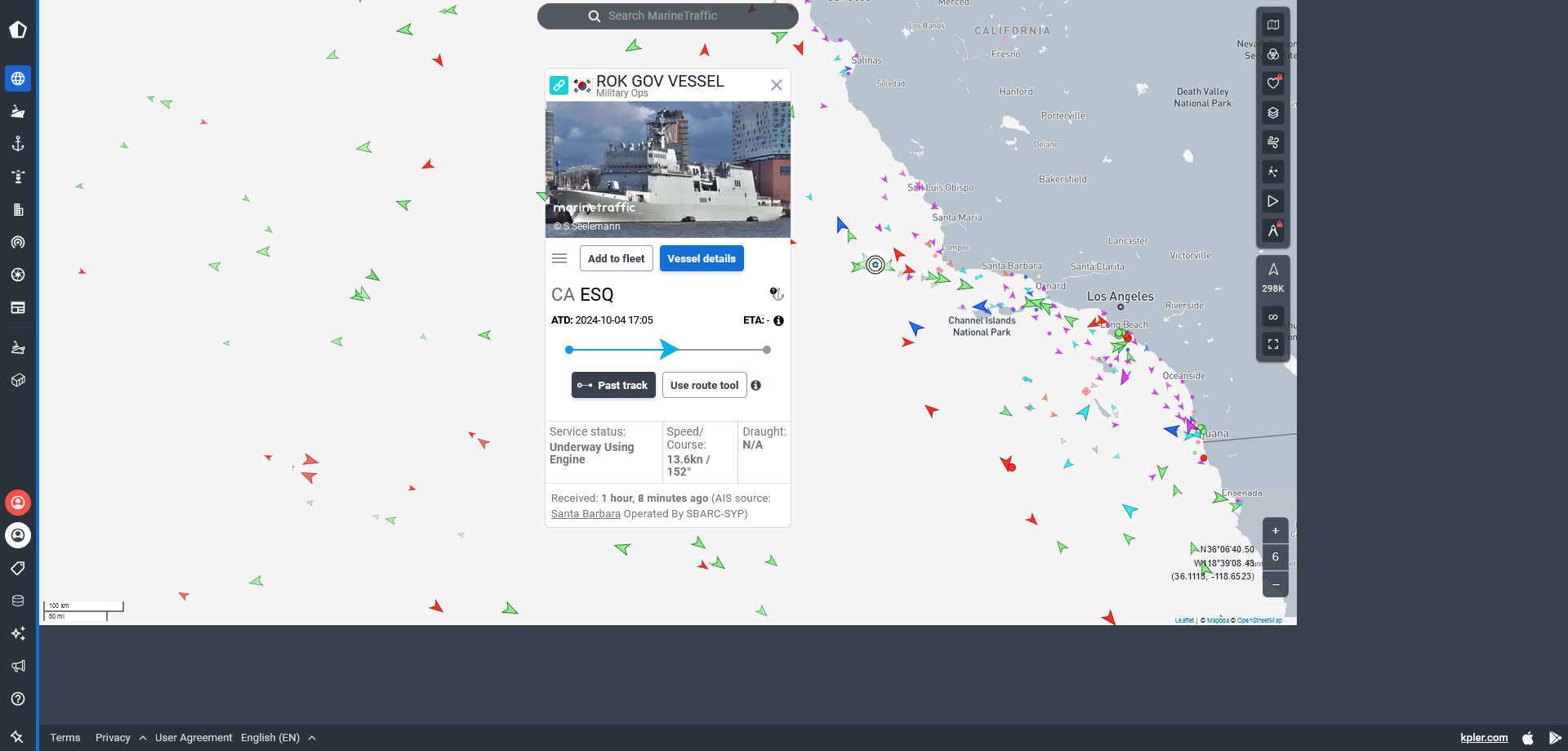Image resolution: width=1568 pixels, height=751 pixels.
Task: Open the Google Play store icon
Action: [1555, 737]
